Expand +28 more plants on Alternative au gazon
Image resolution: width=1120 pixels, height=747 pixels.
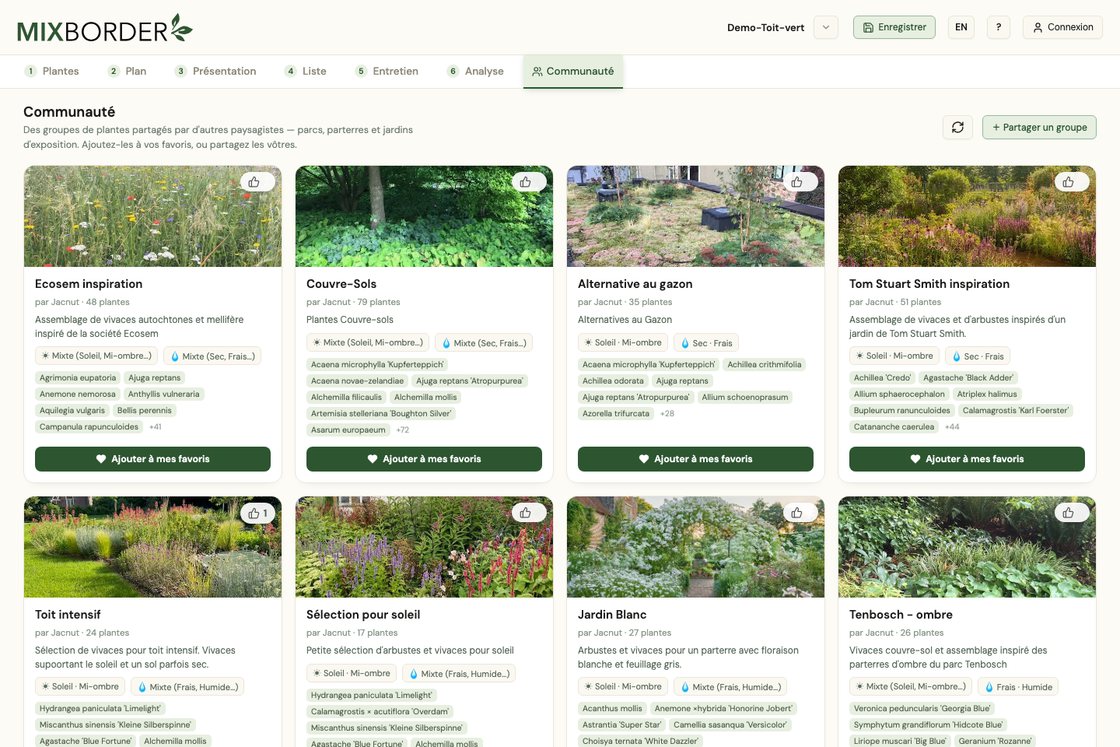point(667,413)
